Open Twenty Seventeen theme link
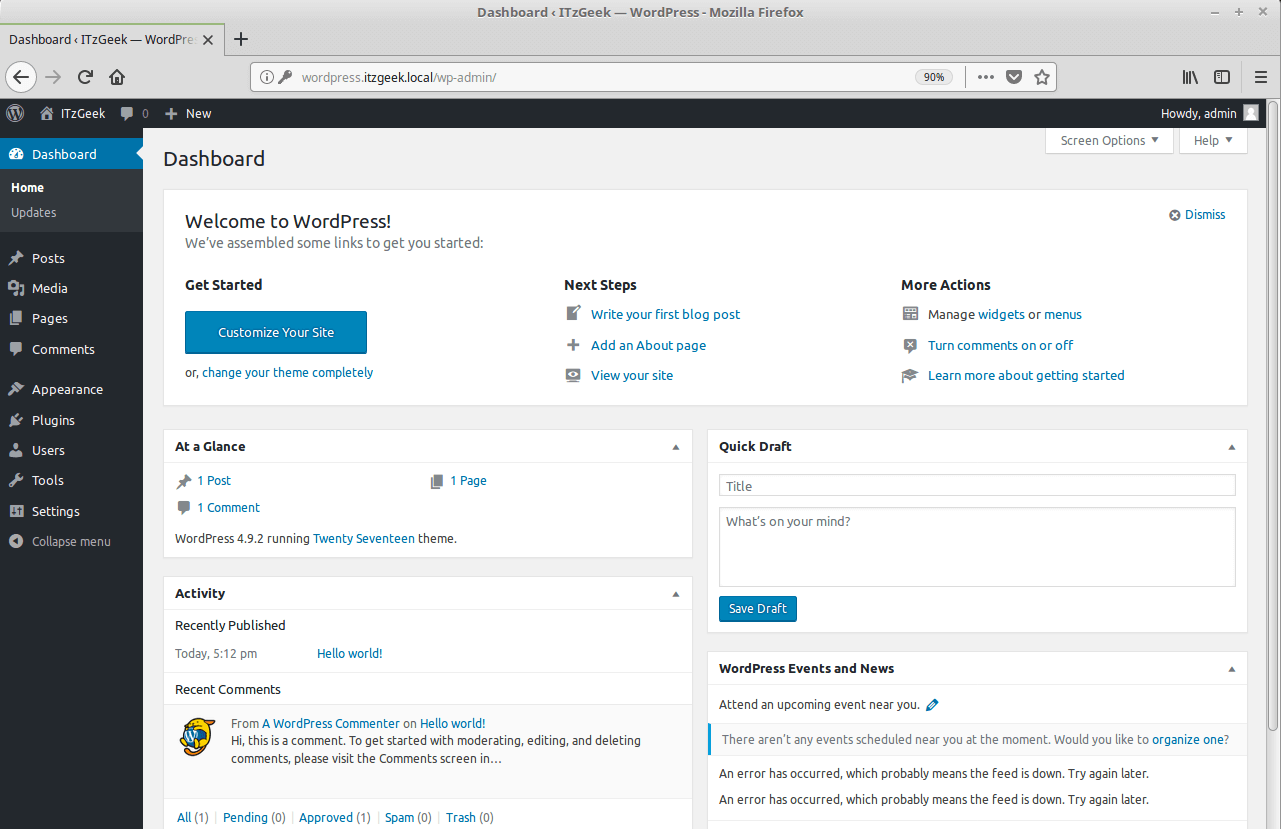The width and height of the screenshot is (1281, 829). (x=364, y=539)
